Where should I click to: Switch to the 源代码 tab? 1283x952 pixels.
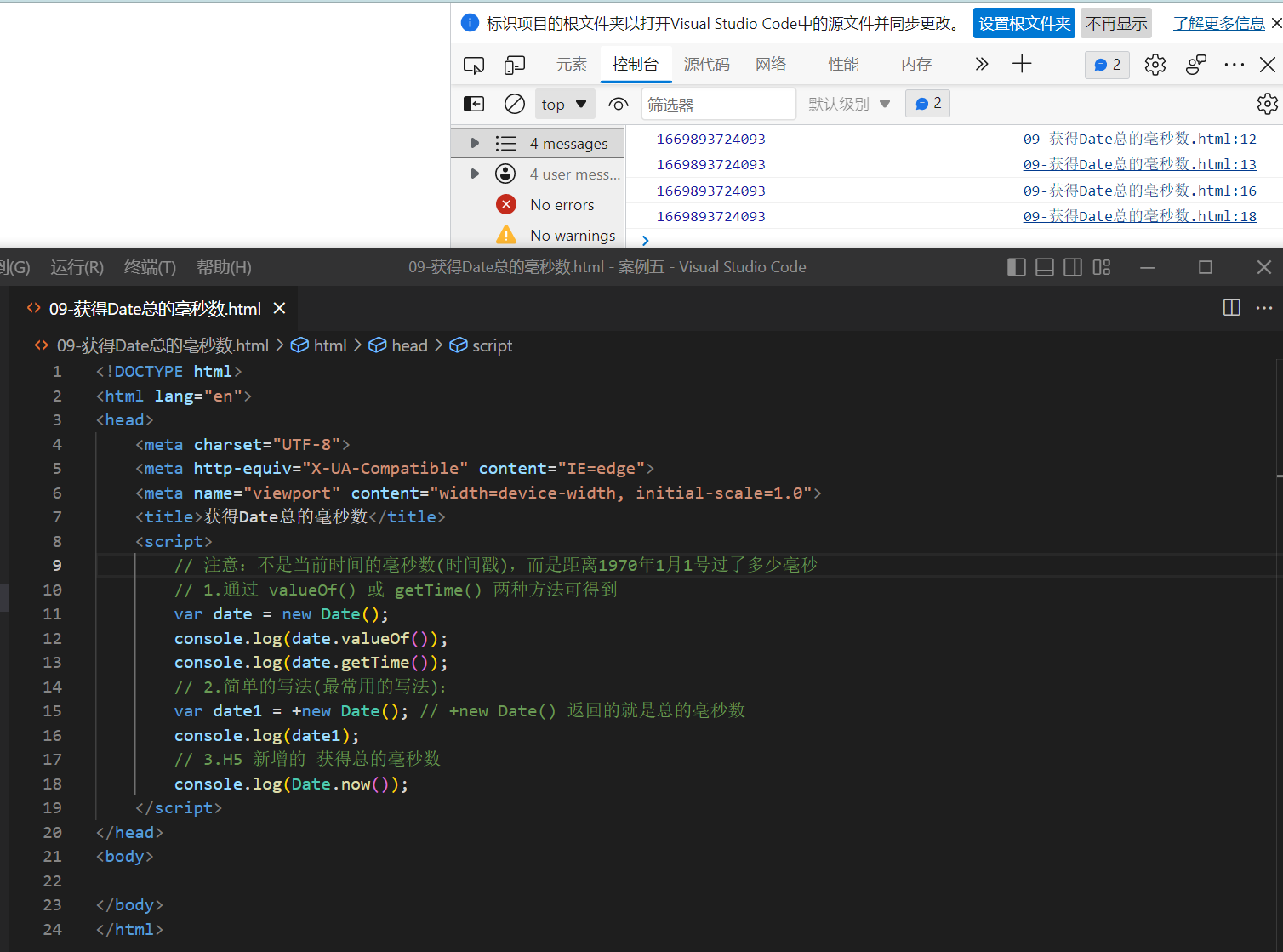(x=706, y=65)
